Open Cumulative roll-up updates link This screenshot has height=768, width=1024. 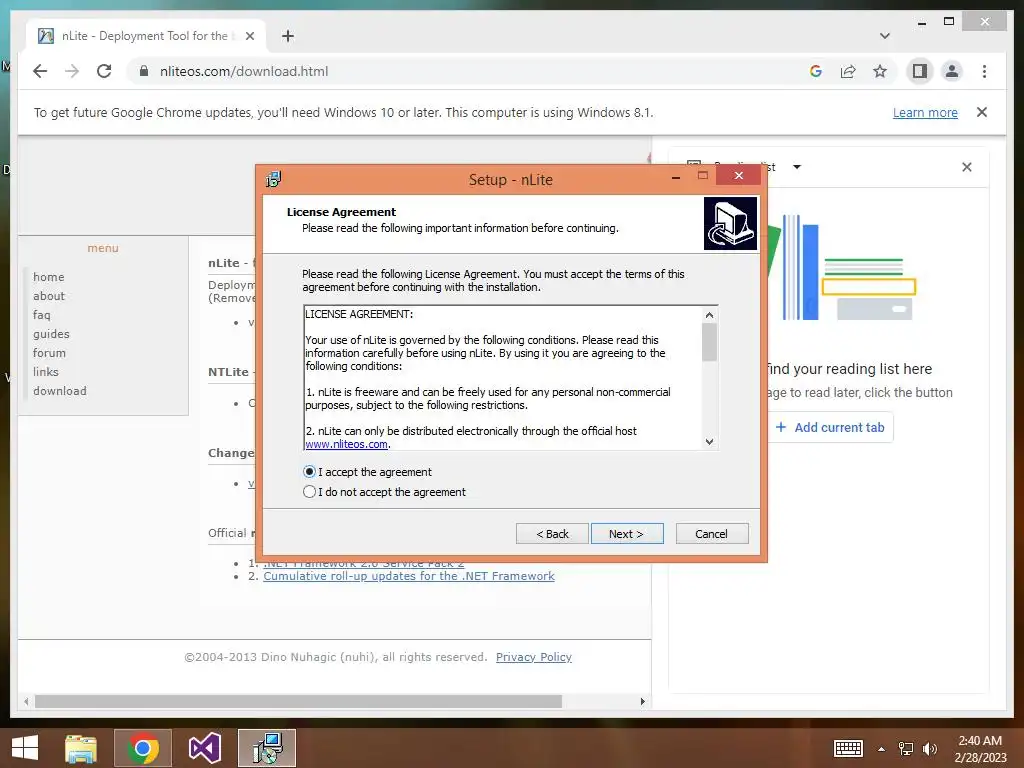click(409, 576)
